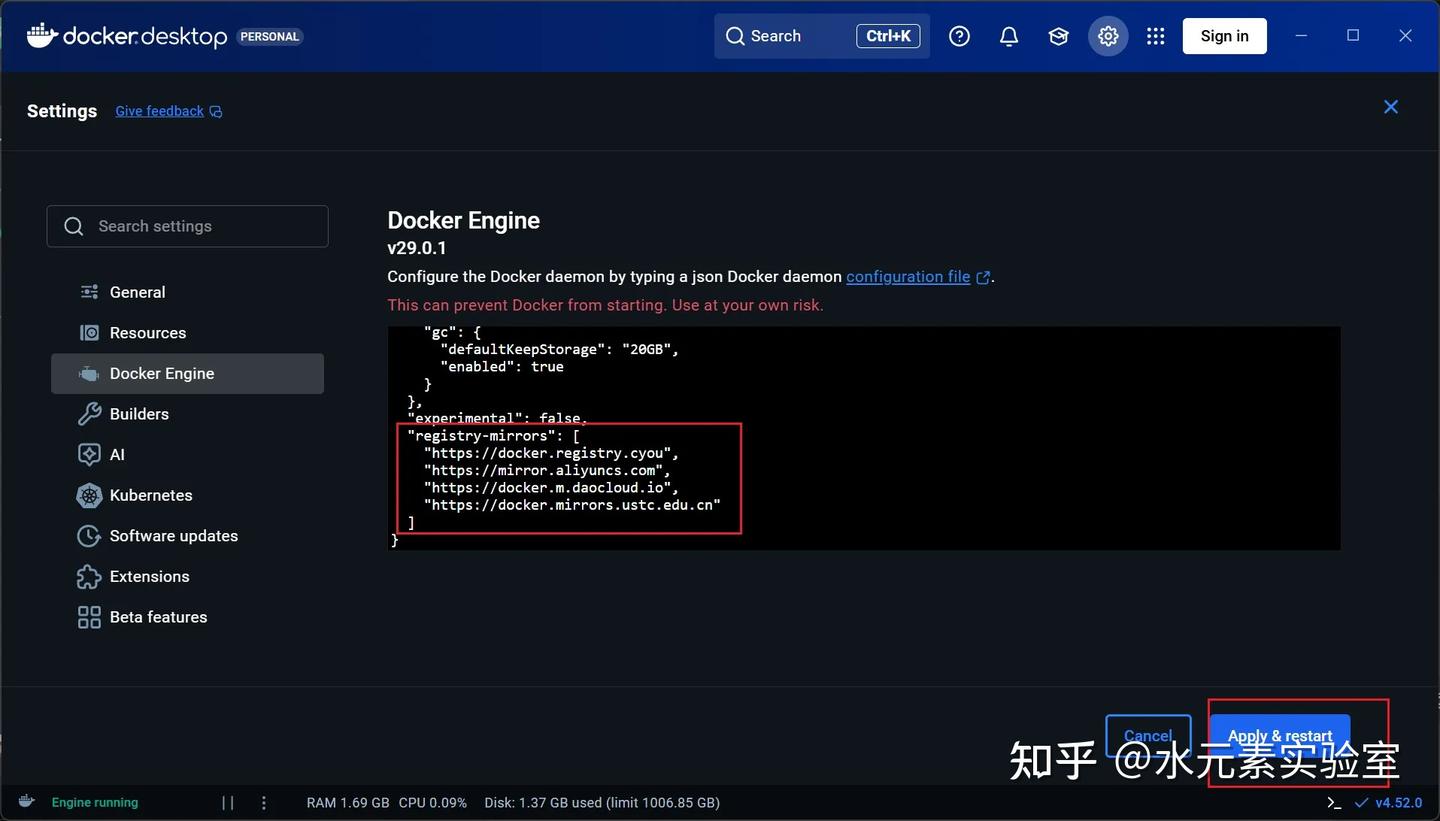1440x821 pixels.
Task: Open more Docker tools grid icon
Action: 1155,35
